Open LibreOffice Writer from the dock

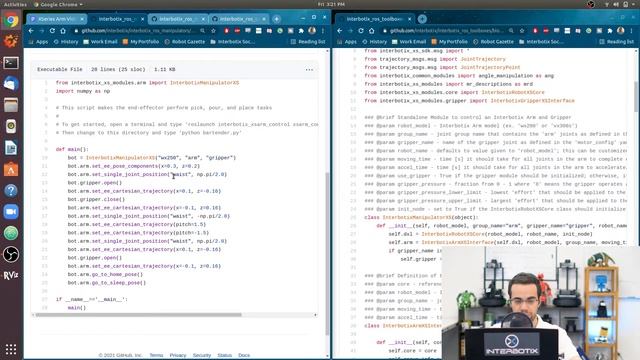[x=11, y=147]
